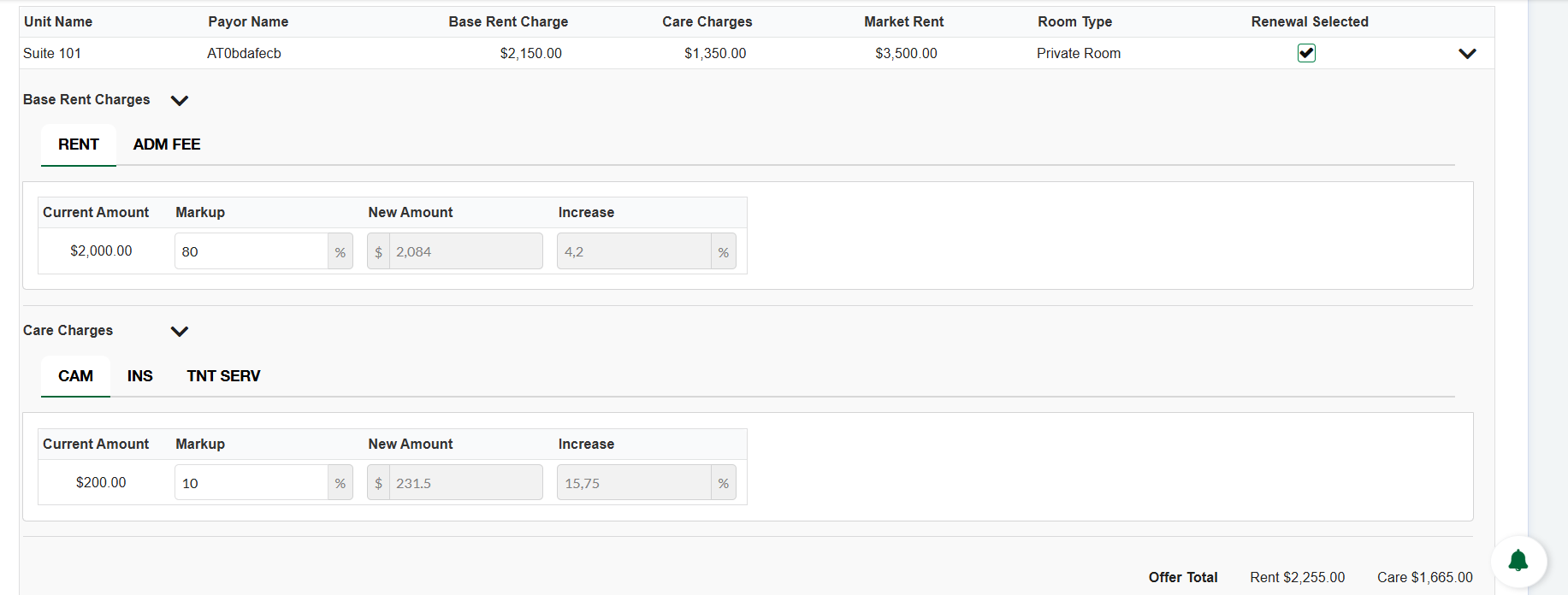Image resolution: width=1568 pixels, height=595 pixels.
Task: Click payor name AT0bdafecb
Action: coord(244,53)
